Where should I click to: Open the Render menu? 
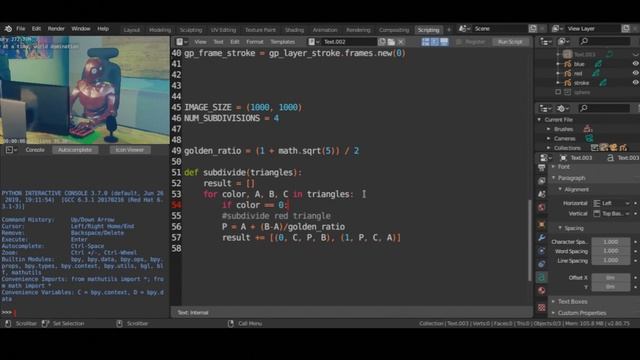click(x=56, y=29)
